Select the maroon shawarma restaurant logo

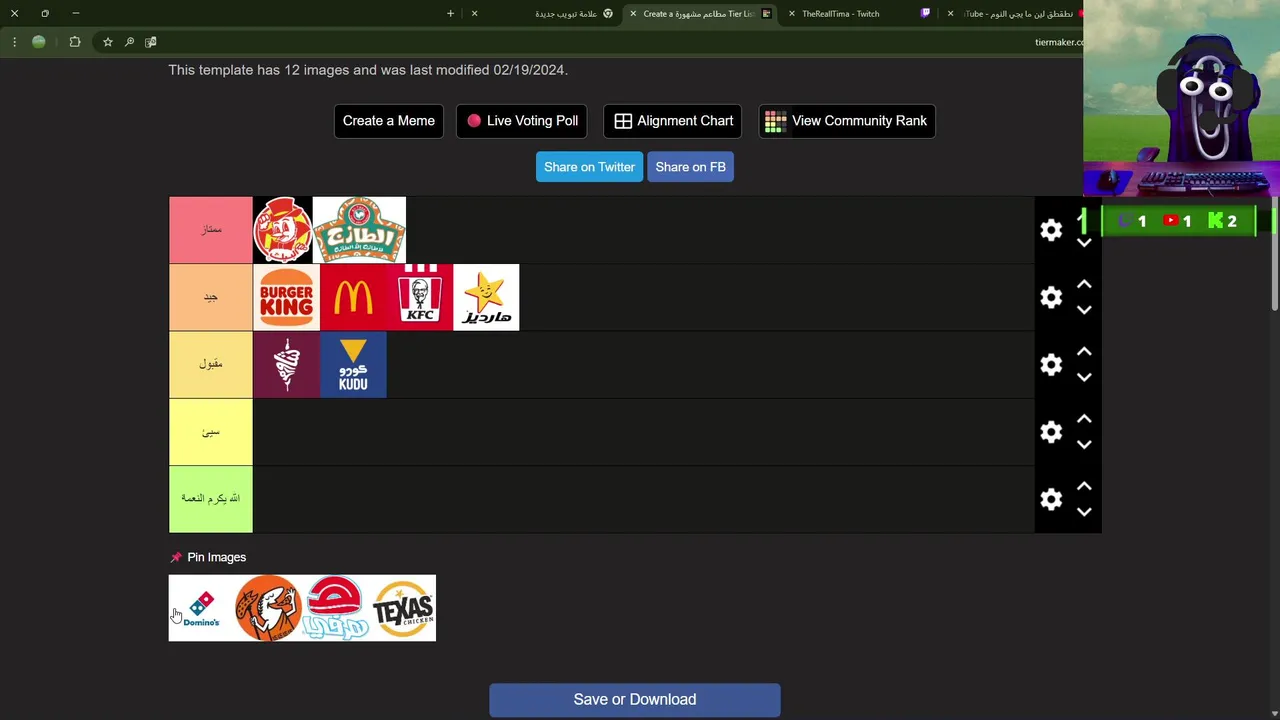[286, 364]
